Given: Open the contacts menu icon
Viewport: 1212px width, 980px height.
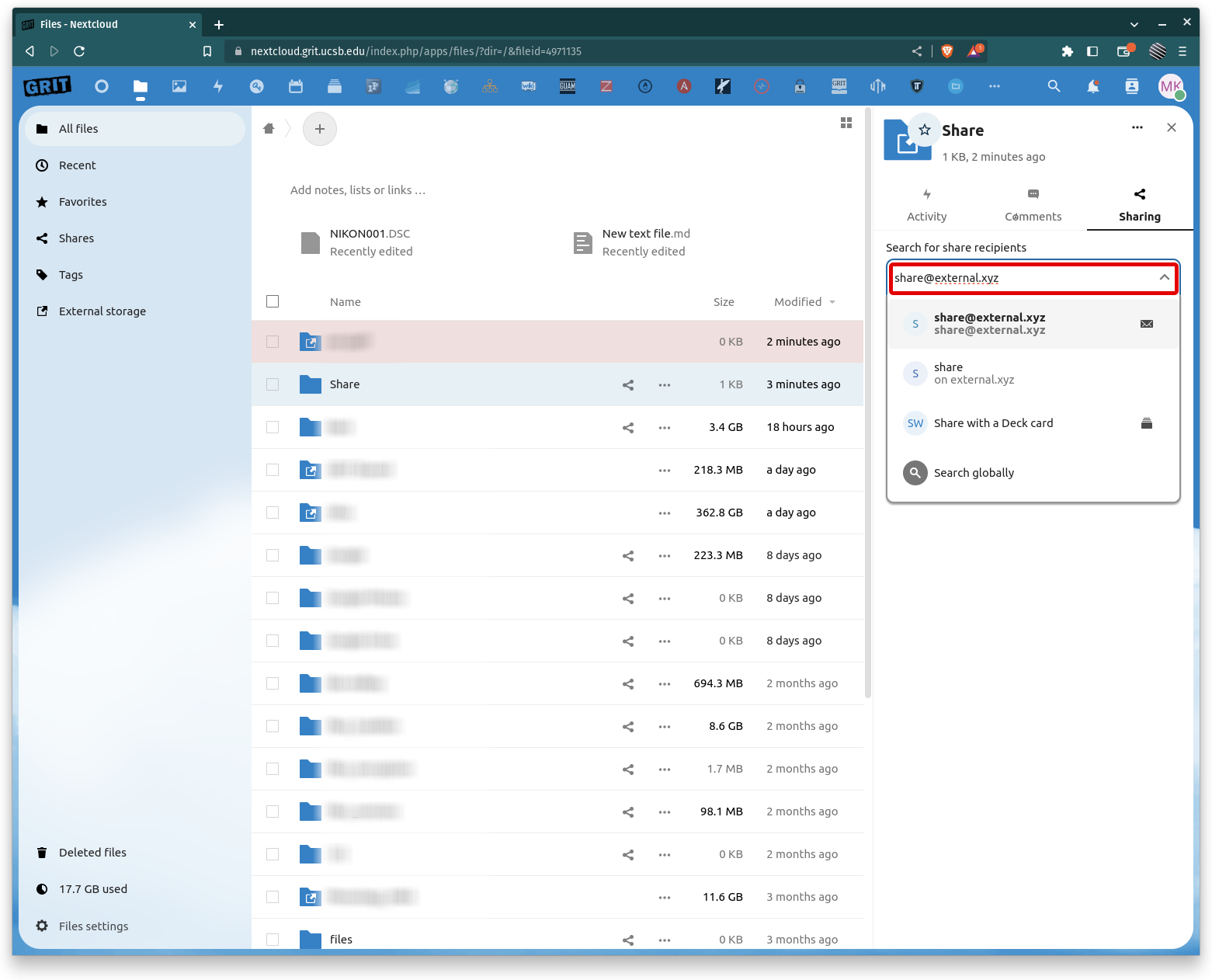Looking at the screenshot, I should (1132, 86).
